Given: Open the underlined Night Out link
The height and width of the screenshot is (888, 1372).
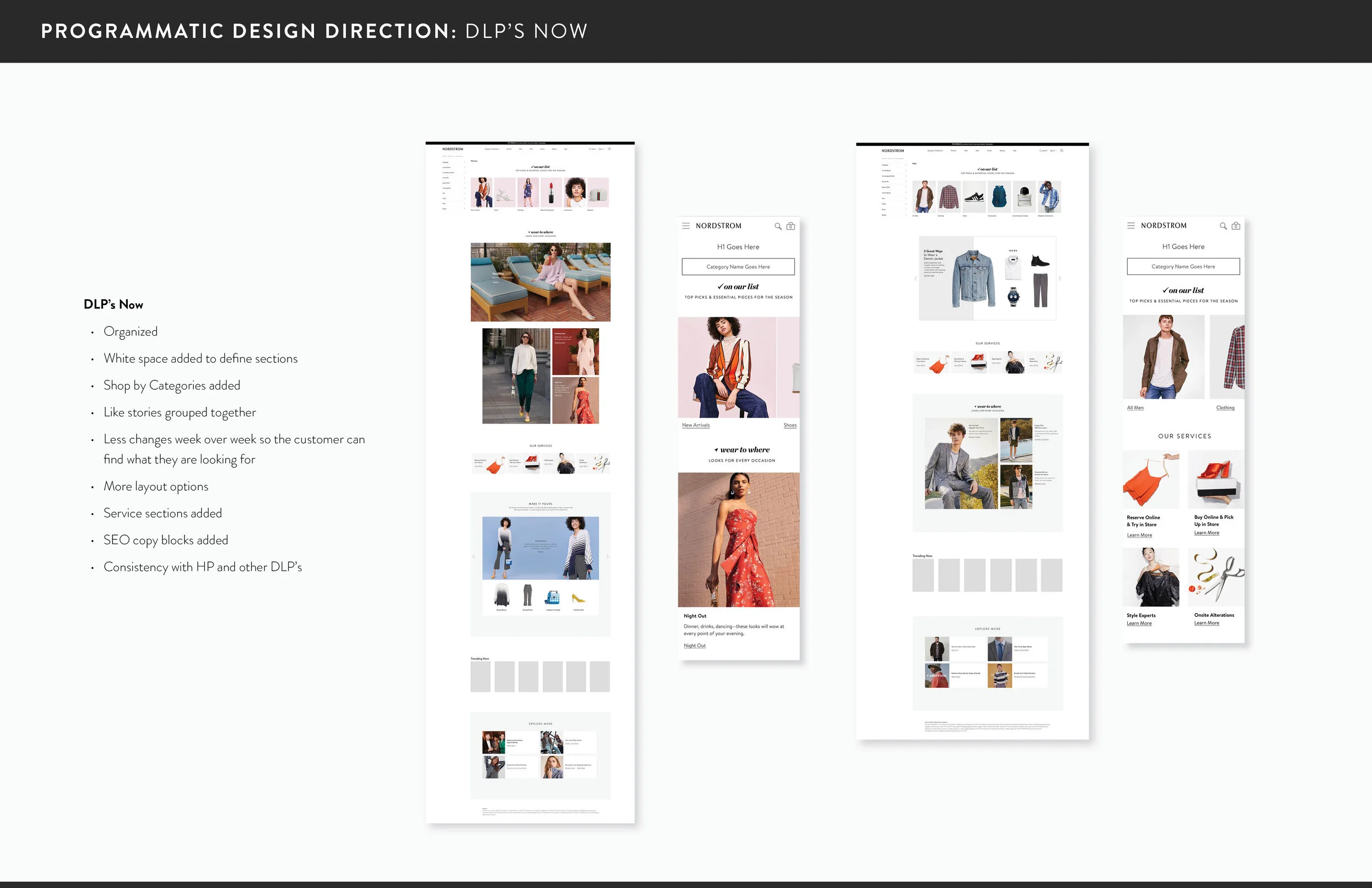Looking at the screenshot, I should [694, 645].
